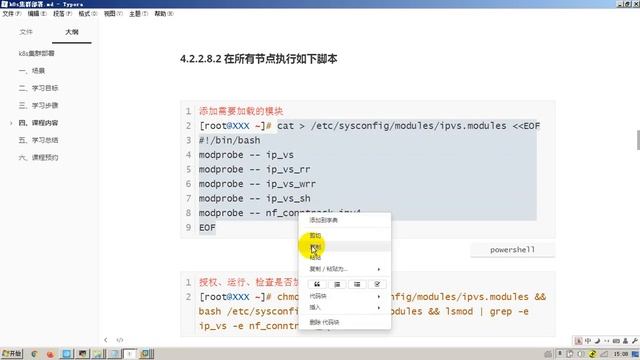Click the soft keyboard icon in the IME bar
Viewport: 640px width, 360px height.
tap(616, 340)
